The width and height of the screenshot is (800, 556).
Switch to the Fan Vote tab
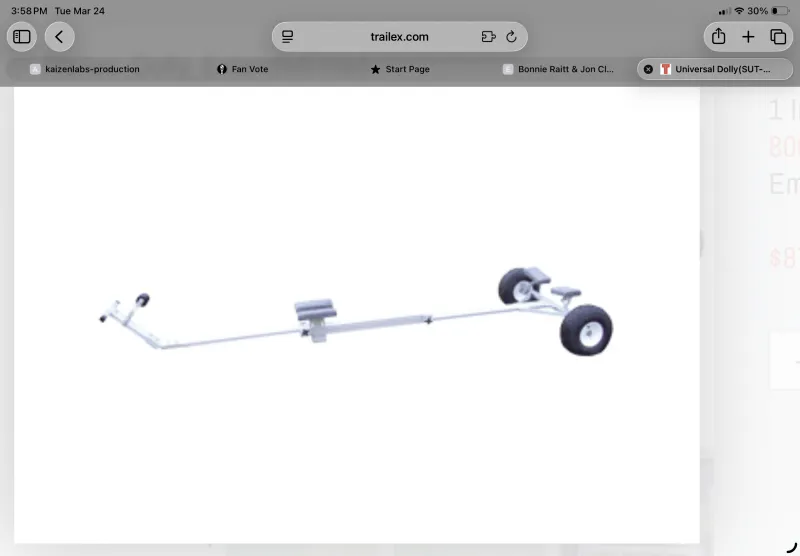point(242,69)
